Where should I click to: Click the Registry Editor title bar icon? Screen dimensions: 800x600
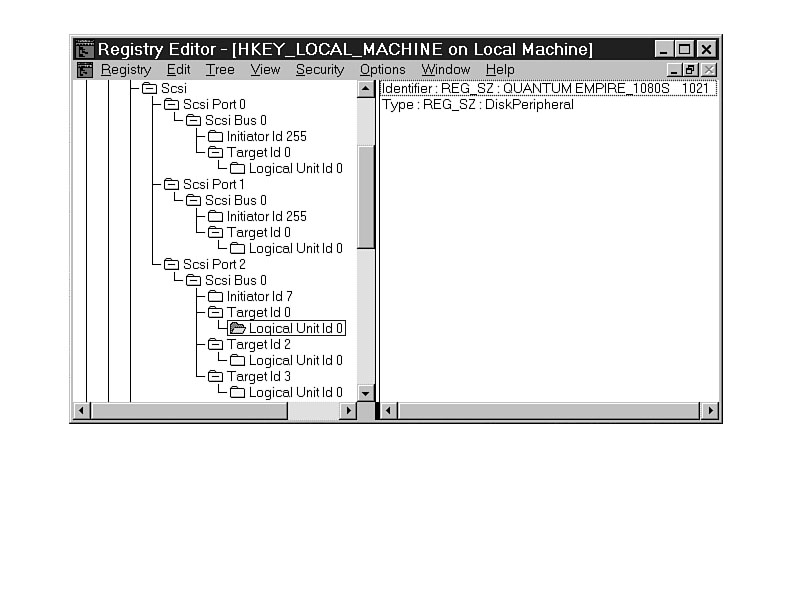click(x=84, y=49)
